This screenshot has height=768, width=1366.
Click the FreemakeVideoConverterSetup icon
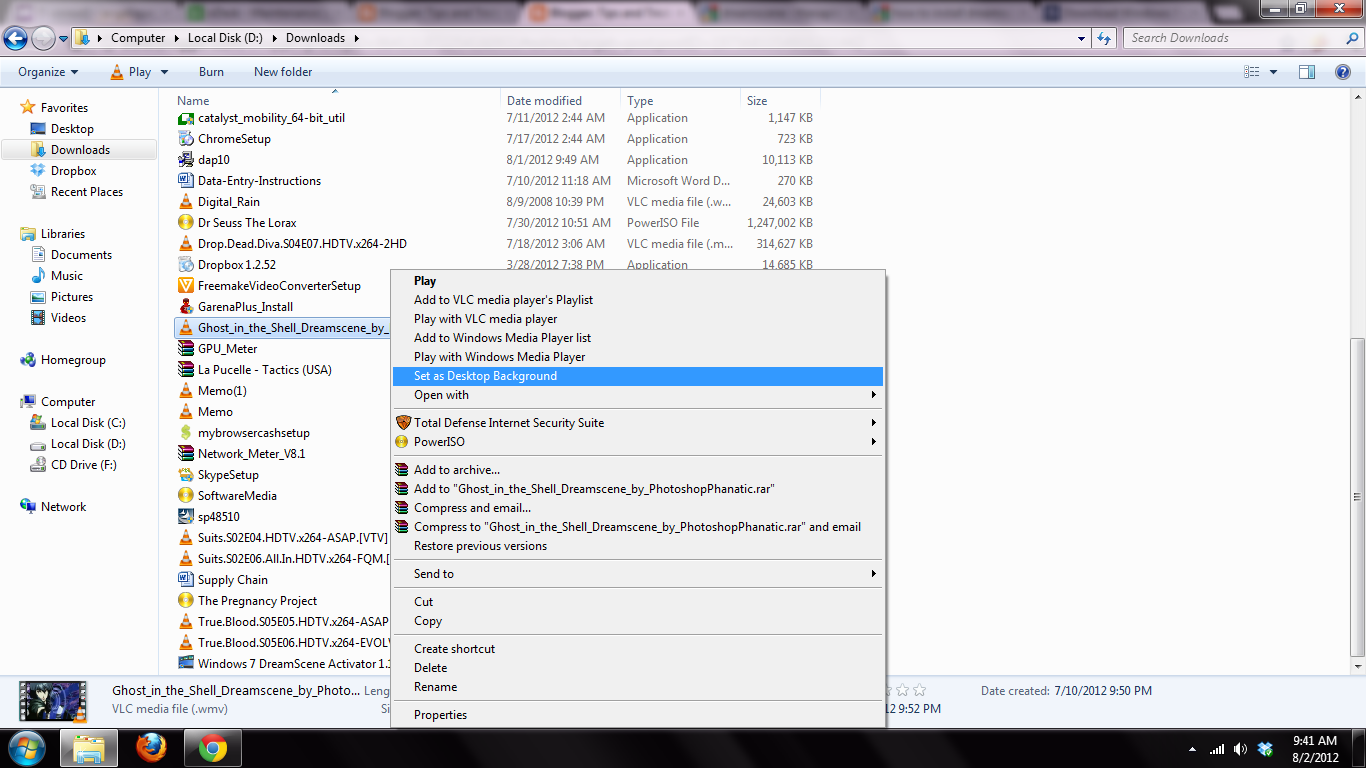(185, 286)
